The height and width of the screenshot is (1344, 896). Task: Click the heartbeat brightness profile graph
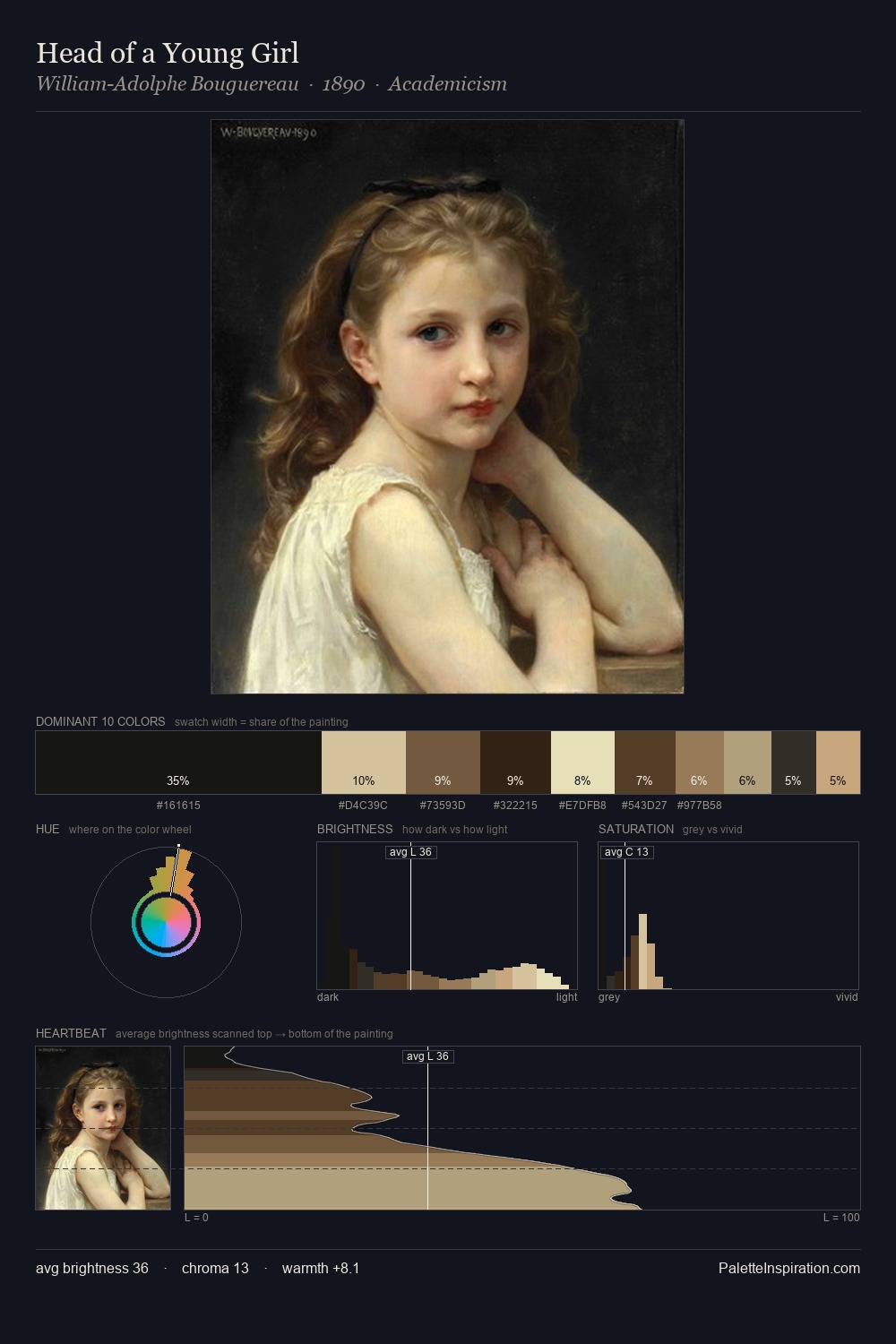click(x=522, y=1128)
